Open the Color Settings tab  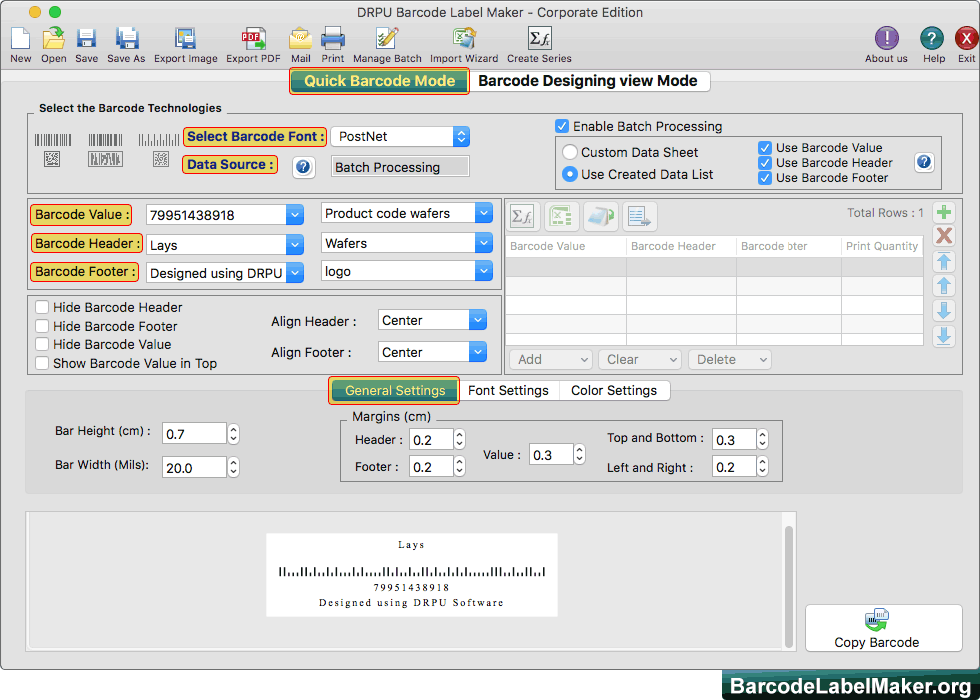point(614,391)
